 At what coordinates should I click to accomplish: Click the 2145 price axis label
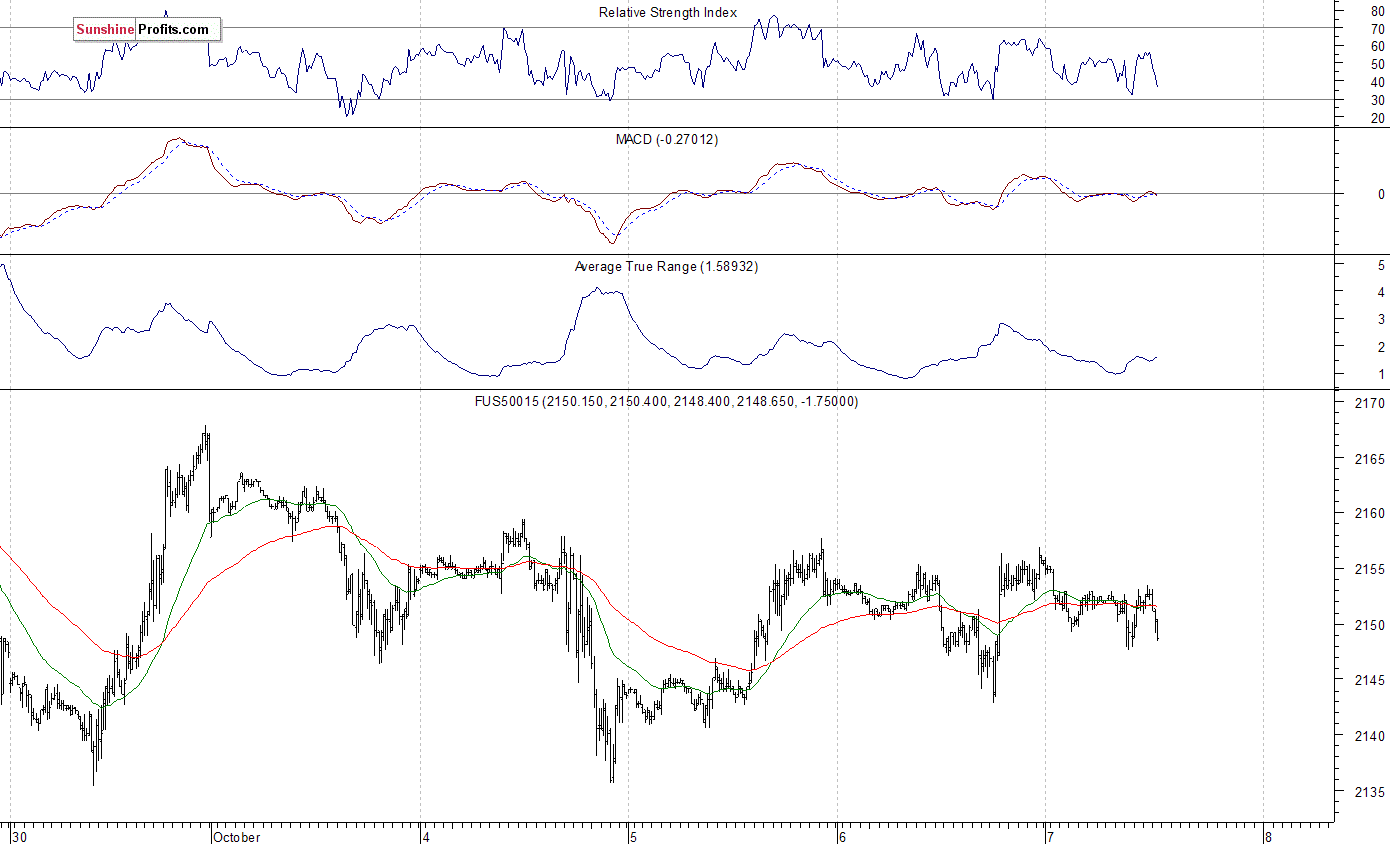click(1370, 680)
